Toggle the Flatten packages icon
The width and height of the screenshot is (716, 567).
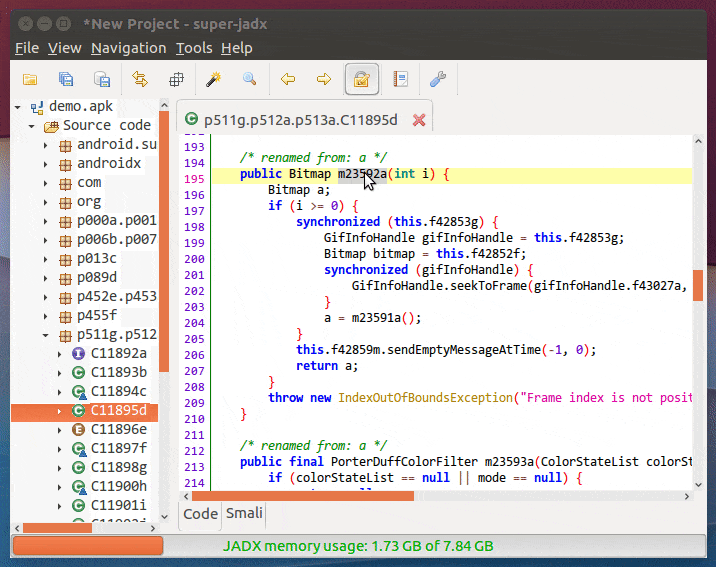pos(176,79)
